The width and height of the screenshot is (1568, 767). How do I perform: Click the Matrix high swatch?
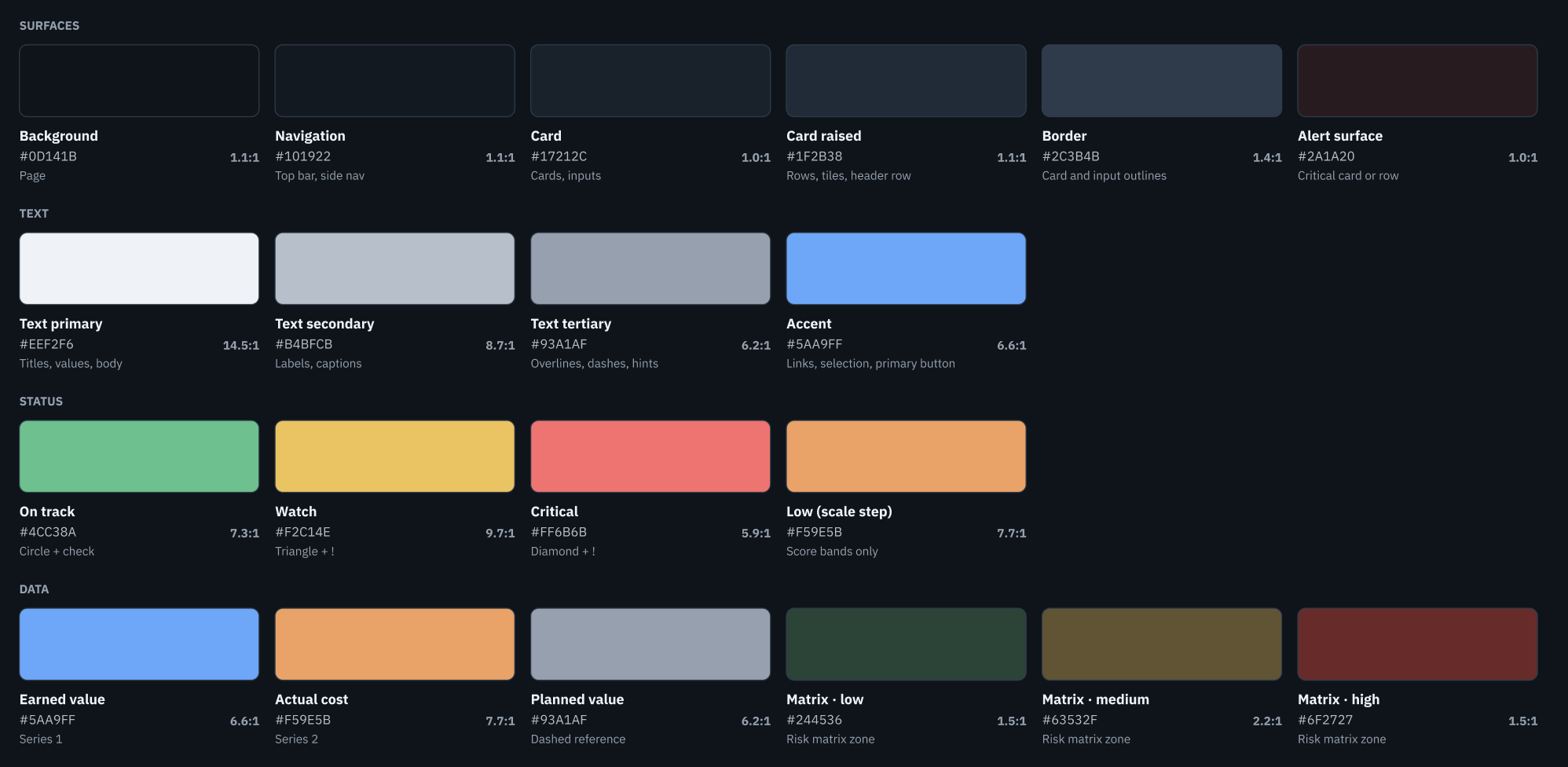pyautogui.click(x=1418, y=644)
